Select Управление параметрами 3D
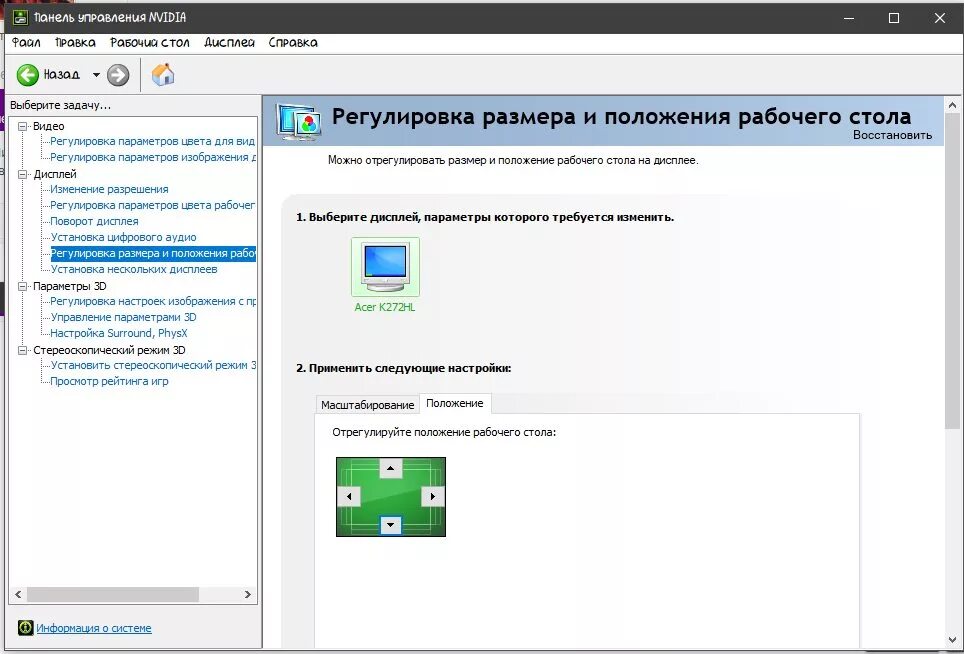This screenshot has width=964, height=654. [124, 317]
